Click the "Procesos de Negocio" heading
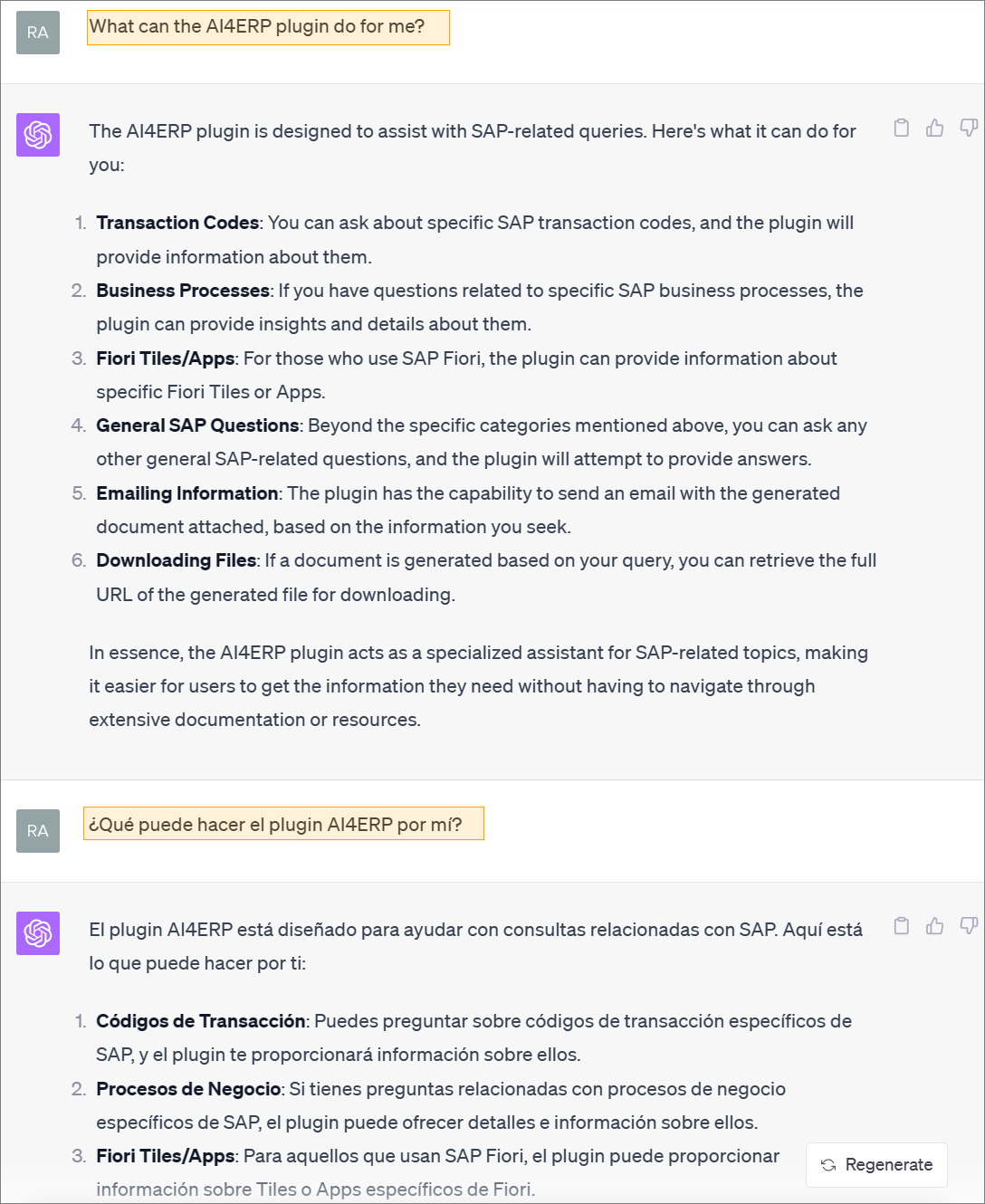Viewport: 985px width, 1204px height. (188, 1089)
